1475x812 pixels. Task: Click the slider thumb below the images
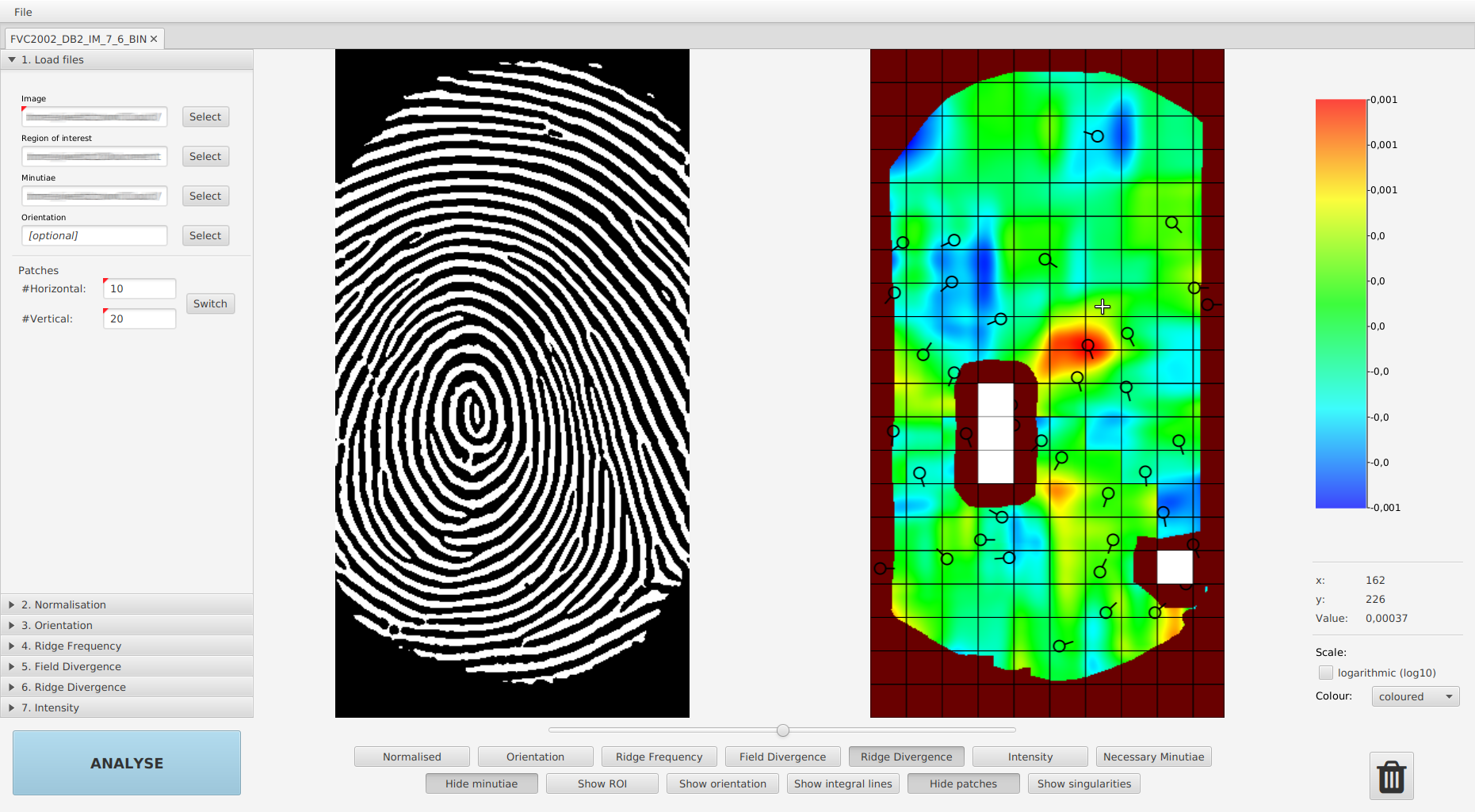coord(783,730)
